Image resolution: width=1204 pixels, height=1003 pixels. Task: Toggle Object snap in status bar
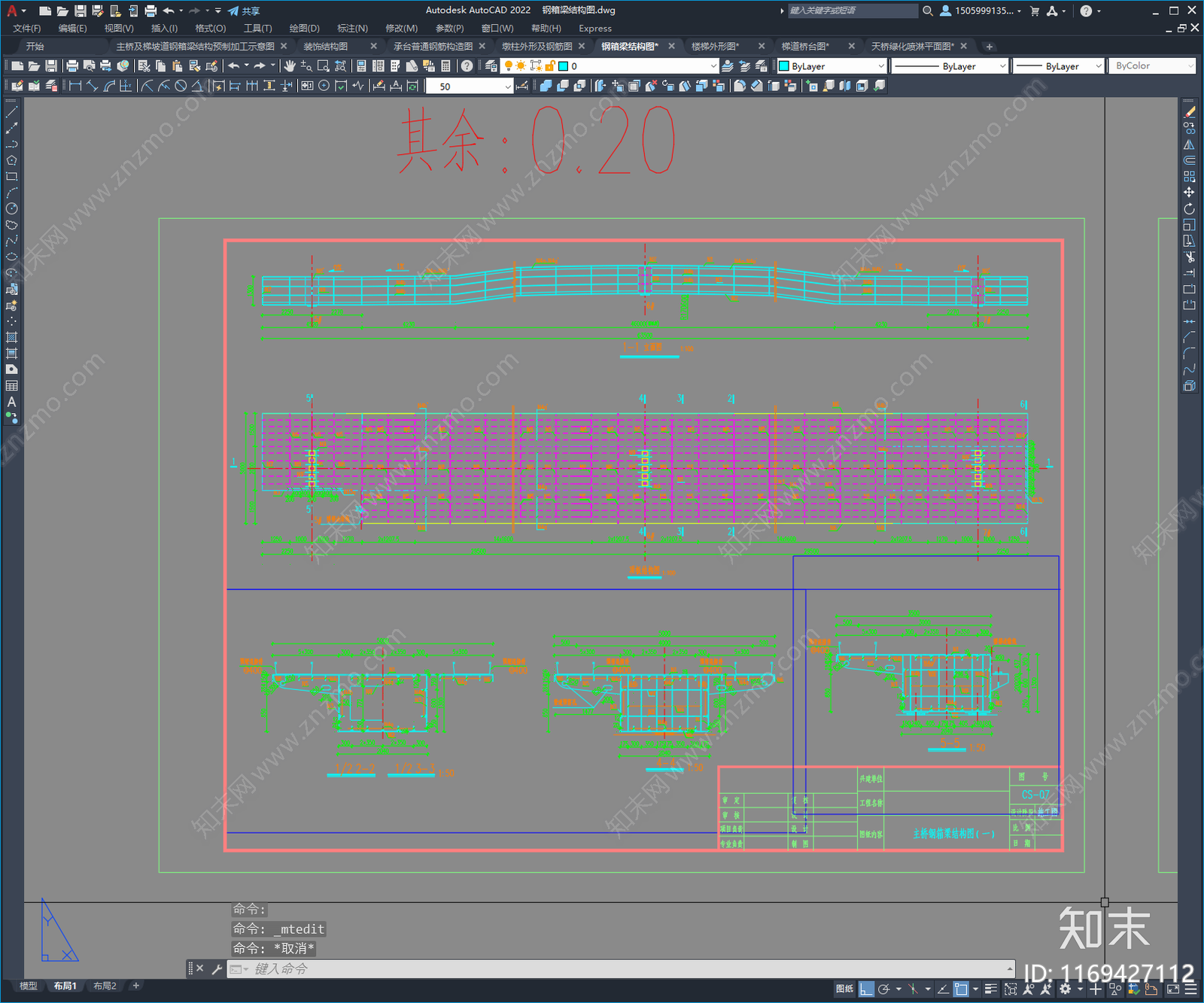(961, 989)
